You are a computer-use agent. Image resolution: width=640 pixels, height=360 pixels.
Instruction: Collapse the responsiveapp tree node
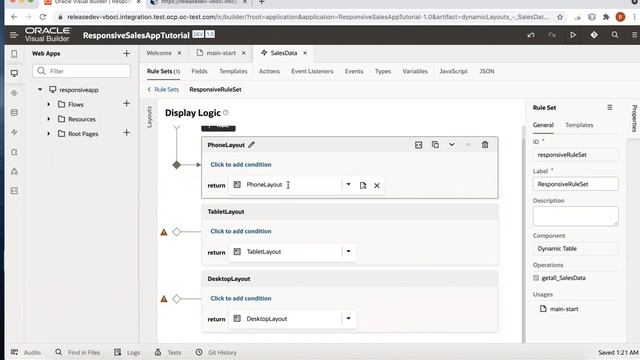40,89
